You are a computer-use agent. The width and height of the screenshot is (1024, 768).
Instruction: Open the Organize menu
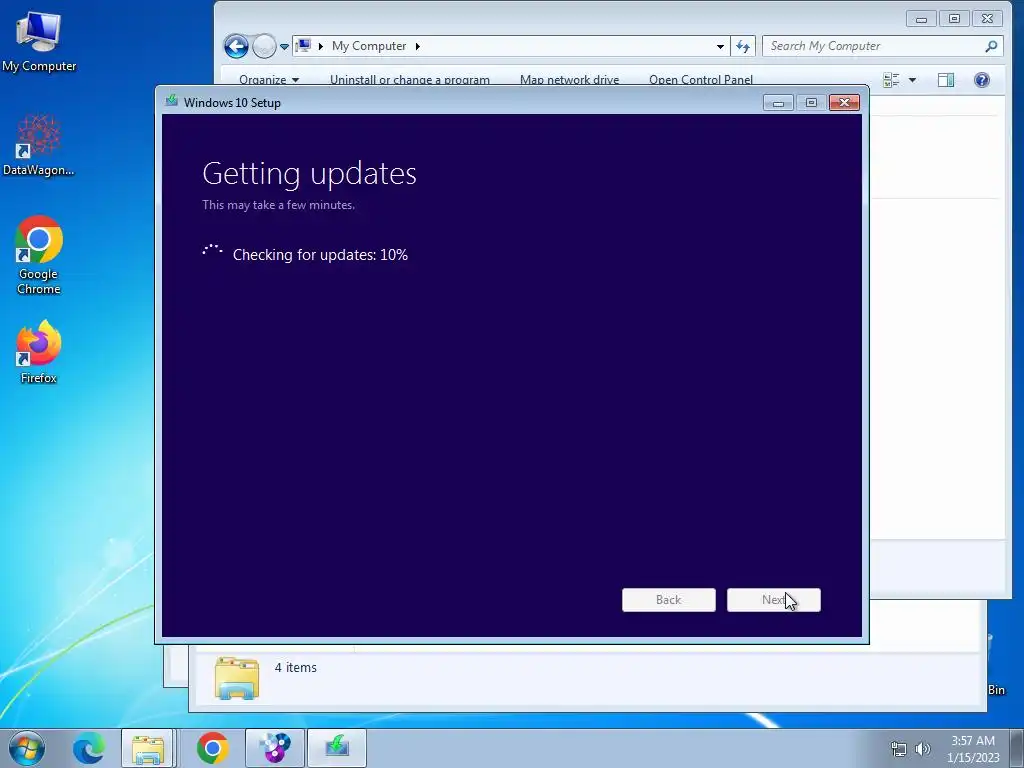(268, 80)
